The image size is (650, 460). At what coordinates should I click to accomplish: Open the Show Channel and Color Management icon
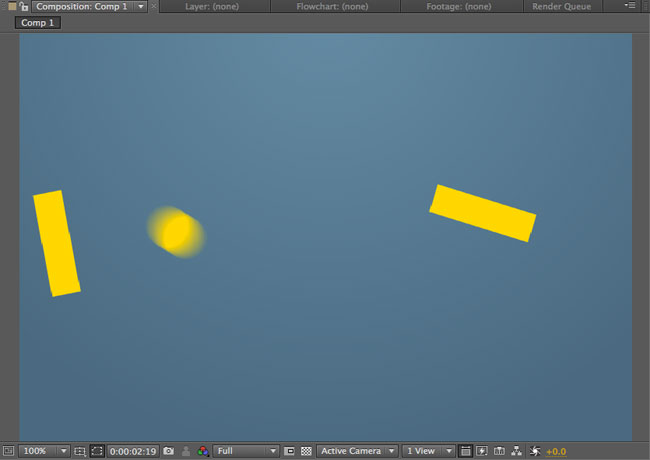[203, 451]
